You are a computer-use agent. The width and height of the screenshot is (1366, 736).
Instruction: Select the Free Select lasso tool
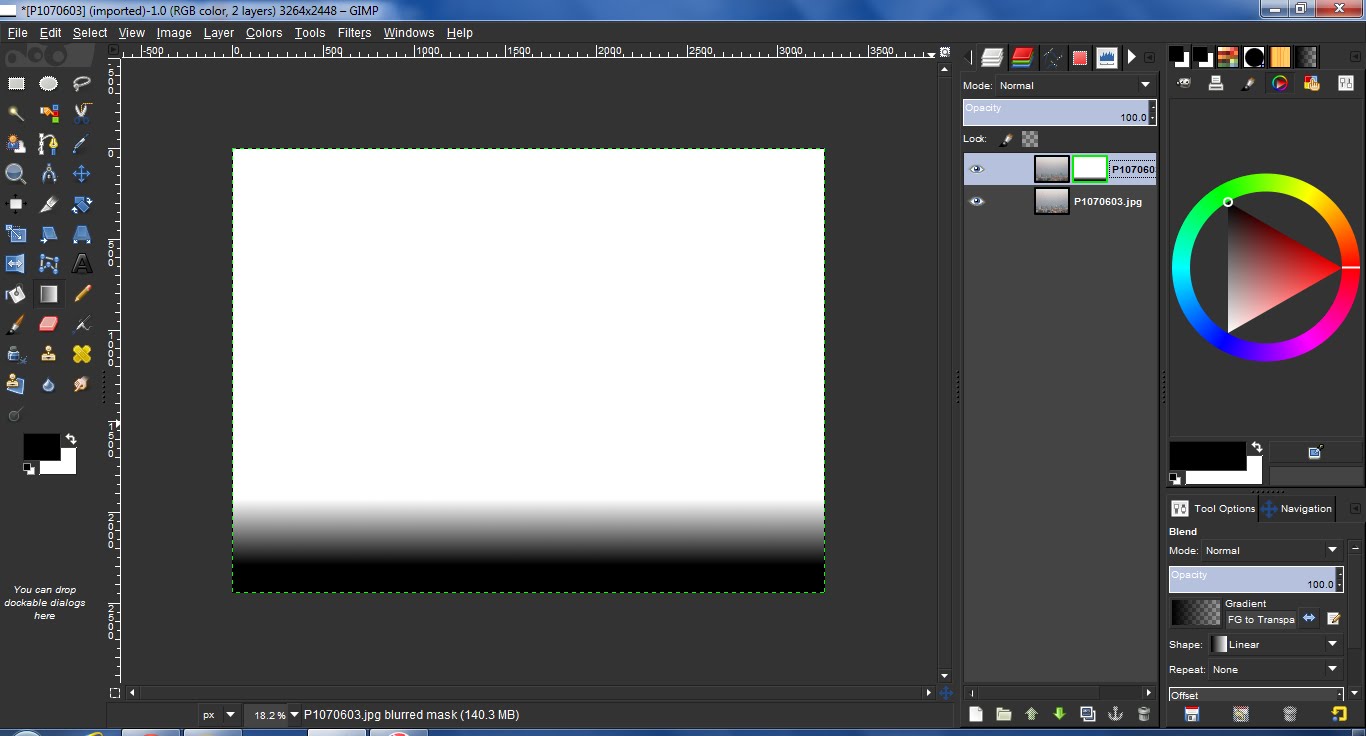tap(82, 84)
